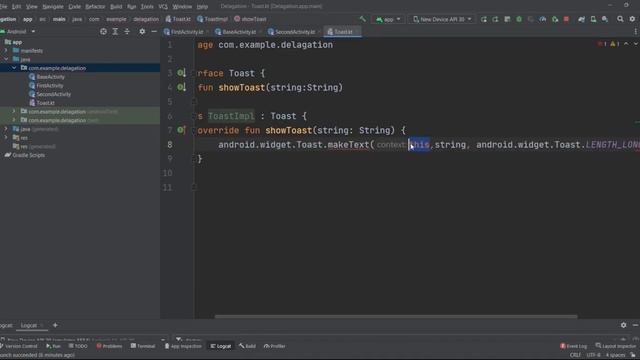Expand the java (generated) folder

(x=6, y=129)
